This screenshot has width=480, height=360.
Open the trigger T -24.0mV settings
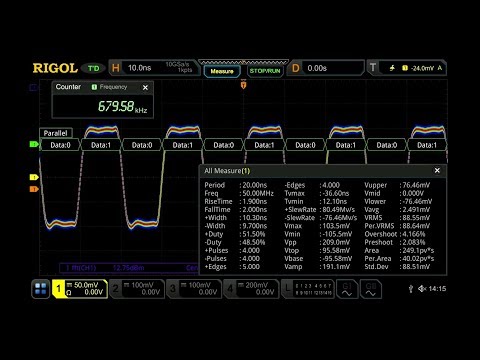406,68
